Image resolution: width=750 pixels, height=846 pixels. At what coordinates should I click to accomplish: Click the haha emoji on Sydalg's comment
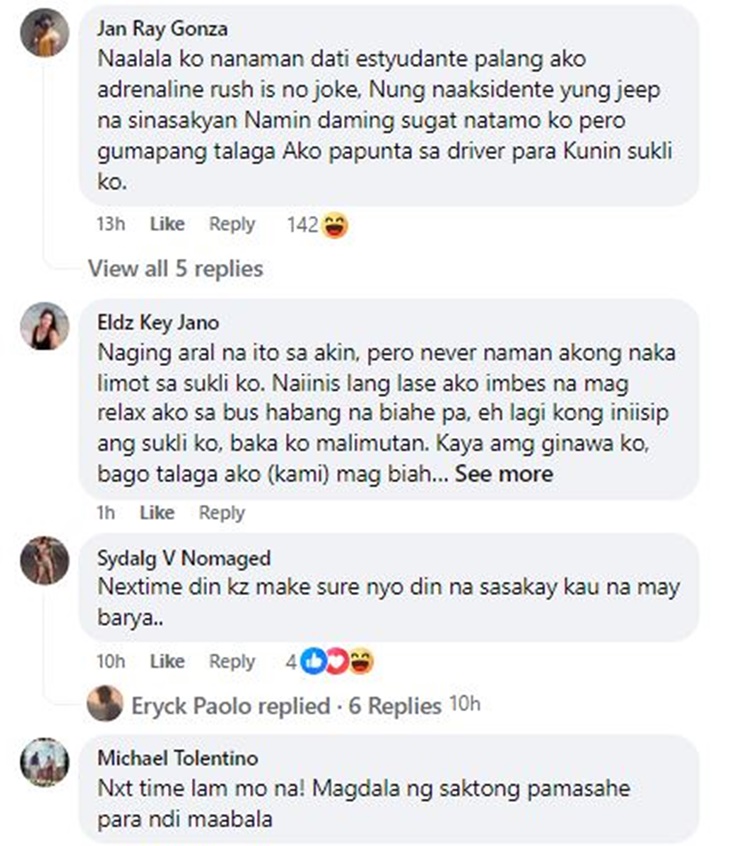(x=361, y=661)
